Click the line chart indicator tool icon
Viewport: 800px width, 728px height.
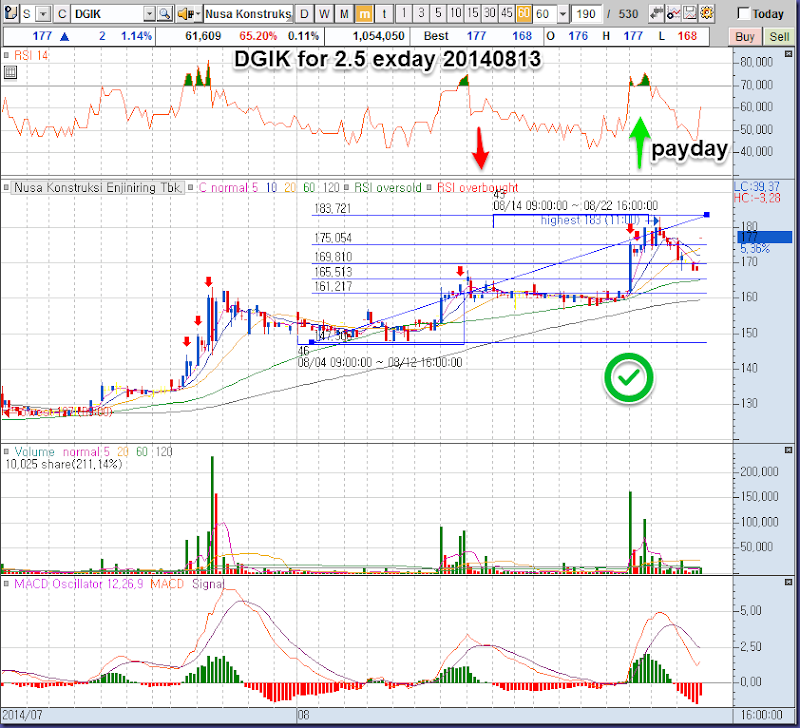point(673,13)
